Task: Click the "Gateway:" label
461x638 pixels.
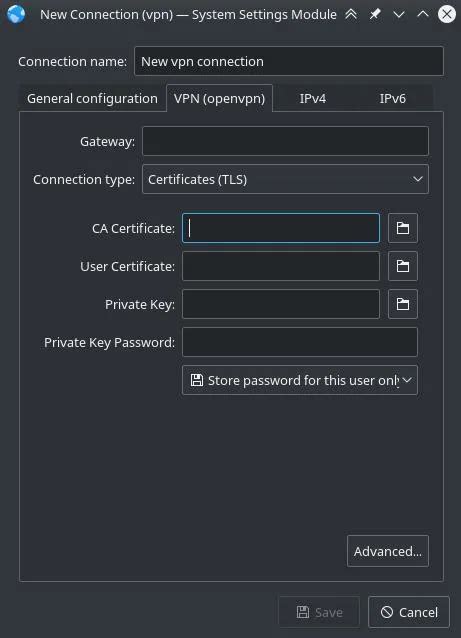Action: click(107, 142)
